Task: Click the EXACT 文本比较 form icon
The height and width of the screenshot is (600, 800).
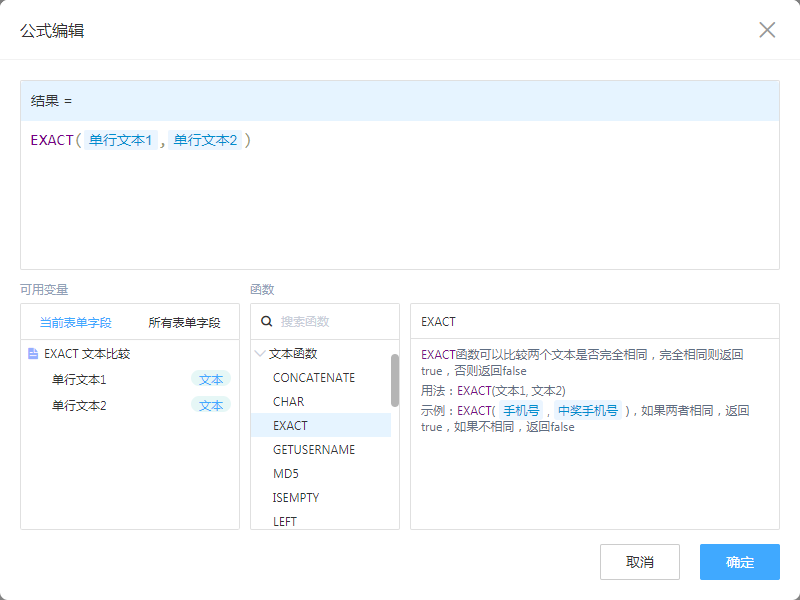Action: pyautogui.click(x=33, y=354)
